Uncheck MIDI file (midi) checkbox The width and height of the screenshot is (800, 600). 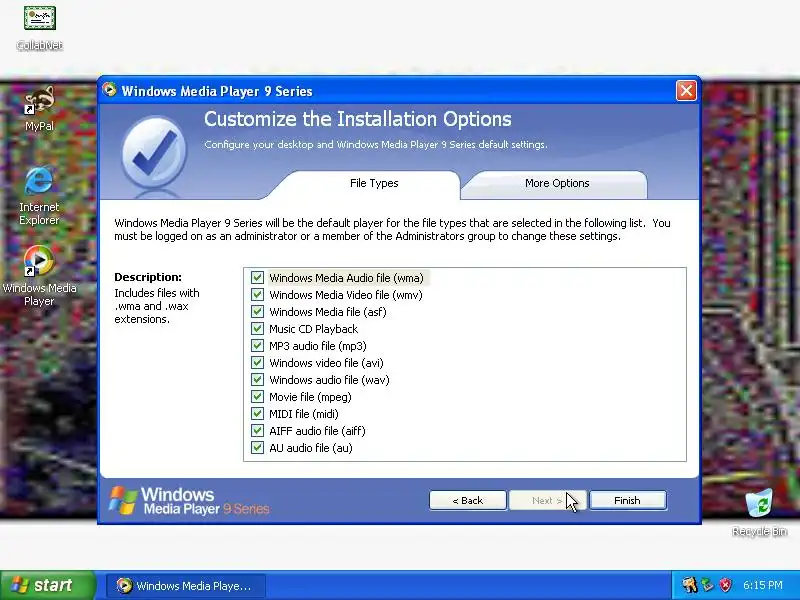257,414
